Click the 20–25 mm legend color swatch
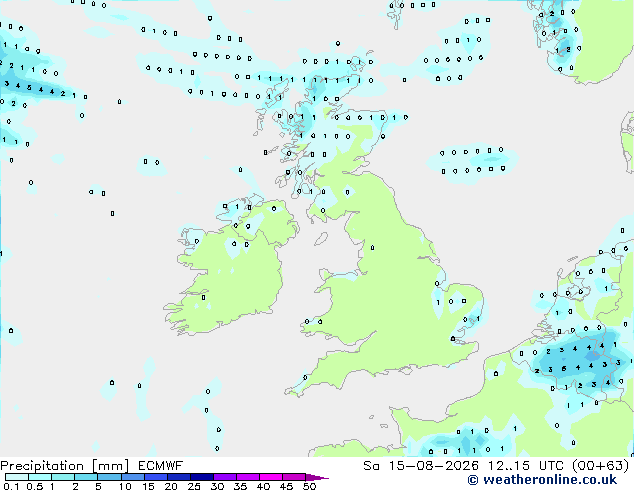This screenshot has height=490, width=634. [x=179, y=477]
